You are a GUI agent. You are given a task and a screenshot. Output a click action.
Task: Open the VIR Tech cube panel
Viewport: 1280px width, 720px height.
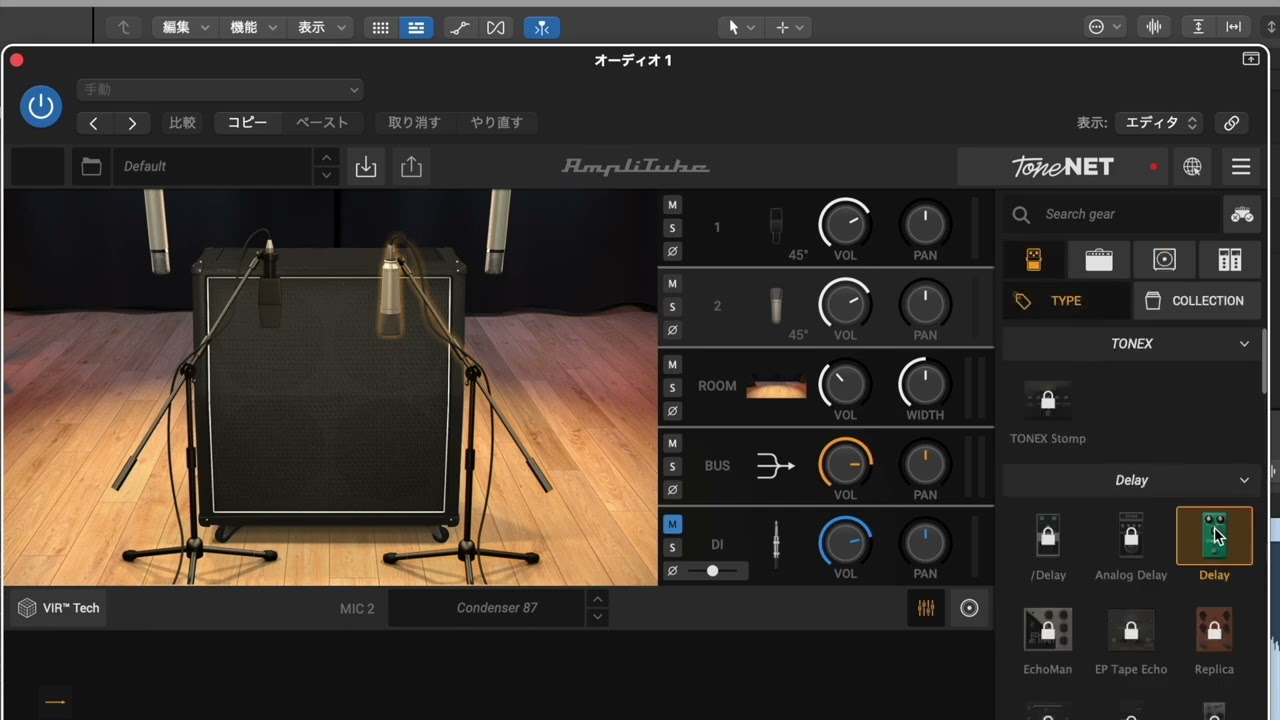click(59, 608)
